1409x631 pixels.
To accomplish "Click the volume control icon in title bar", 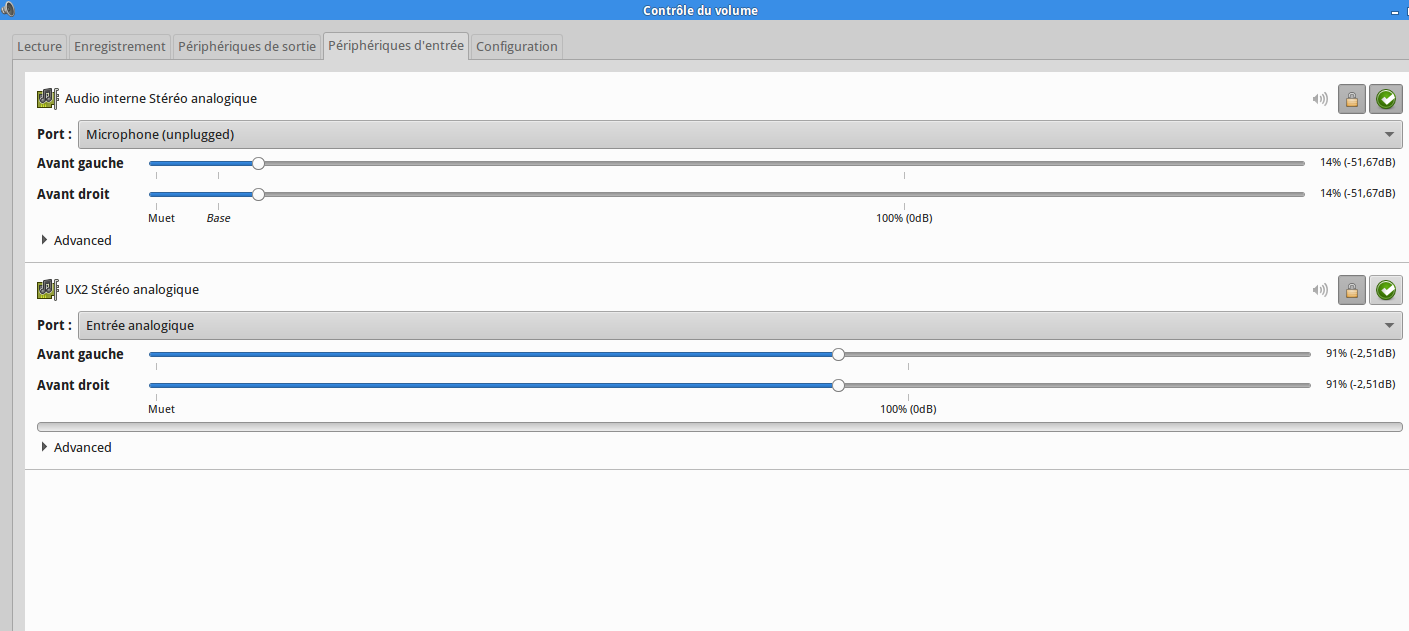I will [8, 9].
